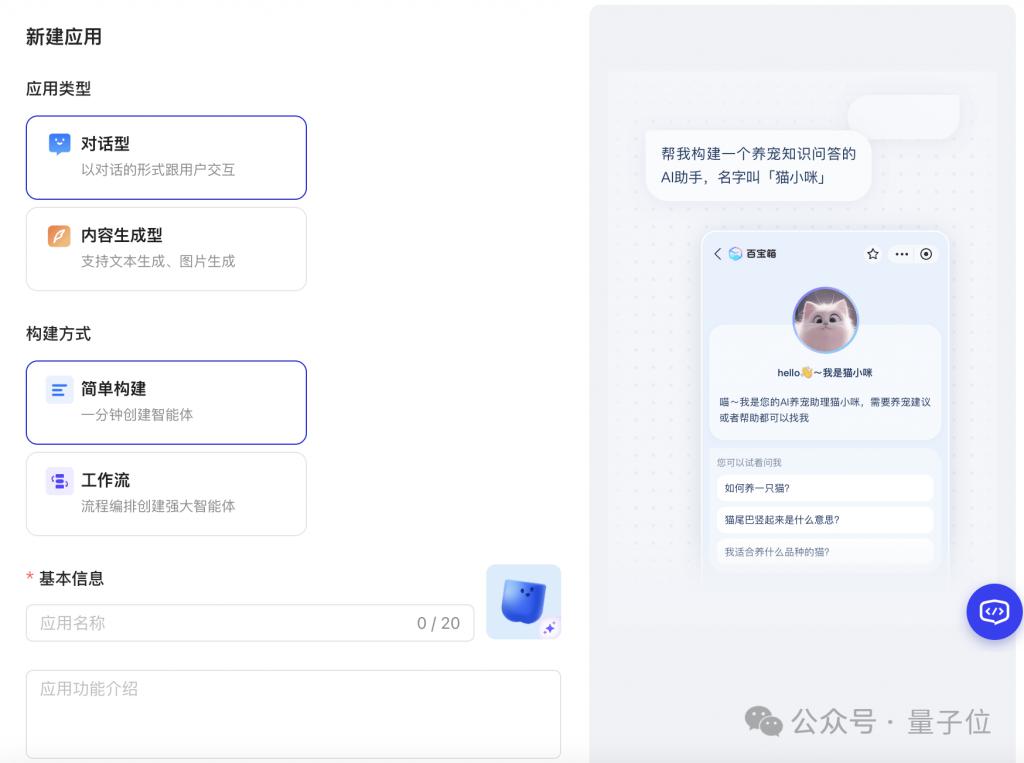
Task: Click the blue chat bubble icon of 对话型
Action: click(x=59, y=144)
